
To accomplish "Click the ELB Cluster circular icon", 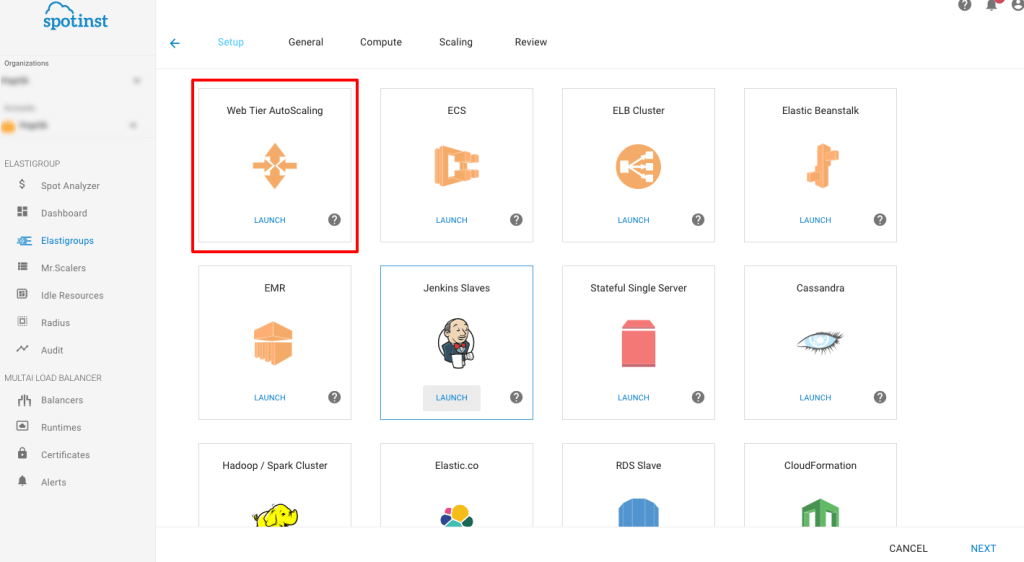I will [638, 166].
